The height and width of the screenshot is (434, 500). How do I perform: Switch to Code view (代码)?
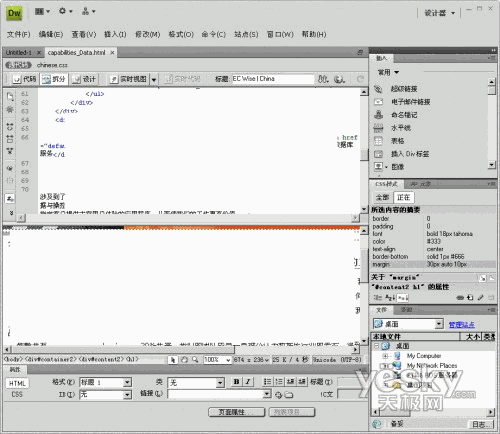coord(25,79)
